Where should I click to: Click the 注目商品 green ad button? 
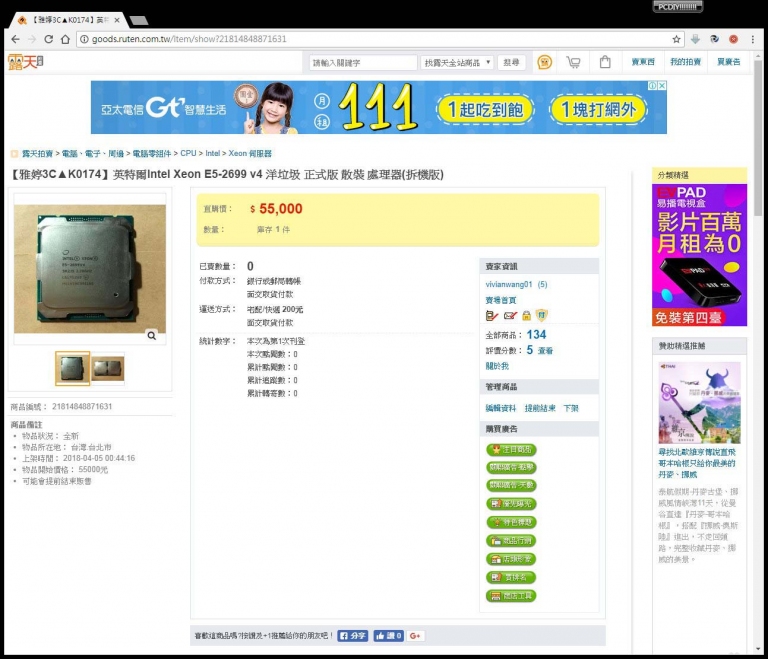point(511,450)
